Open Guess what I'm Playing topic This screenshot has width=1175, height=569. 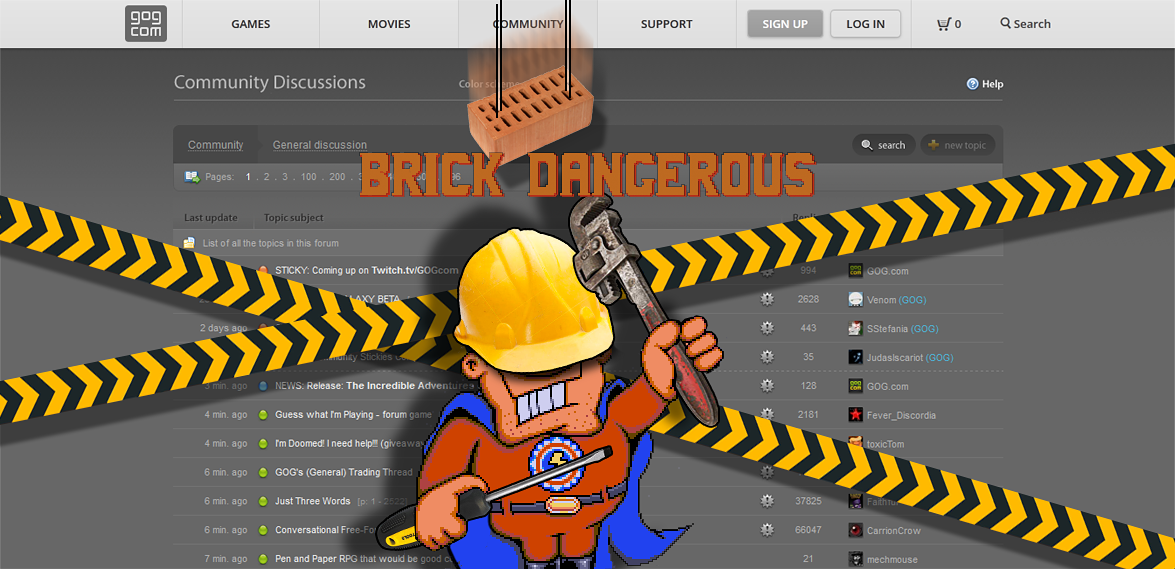pos(354,415)
